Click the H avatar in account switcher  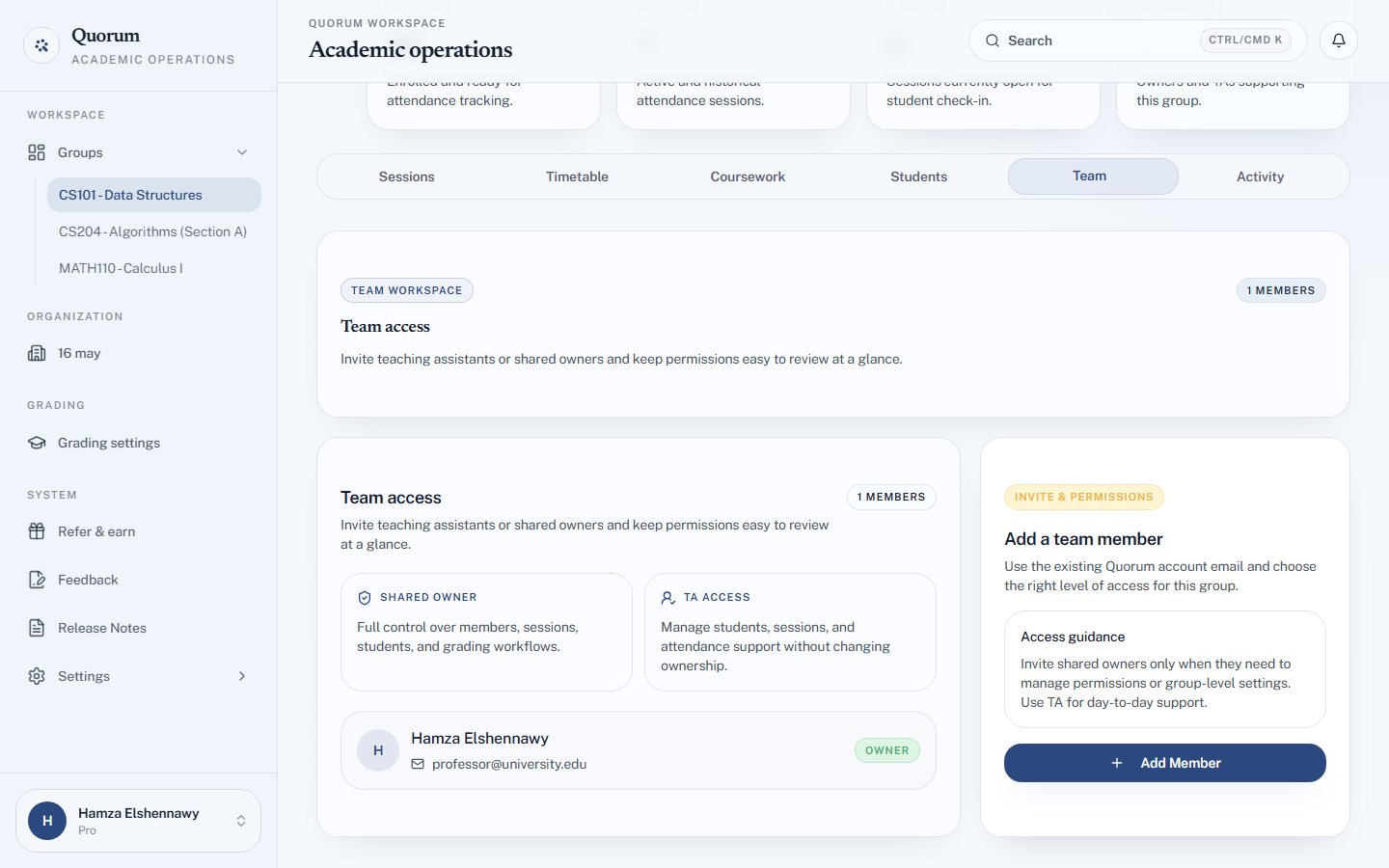click(47, 821)
